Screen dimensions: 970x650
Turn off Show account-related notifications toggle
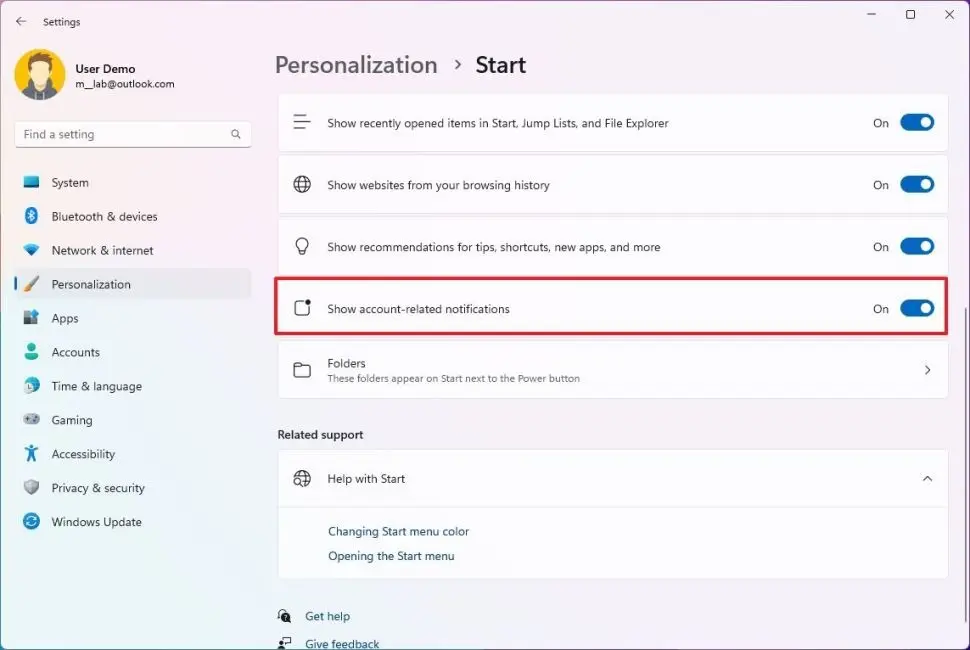click(917, 308)
